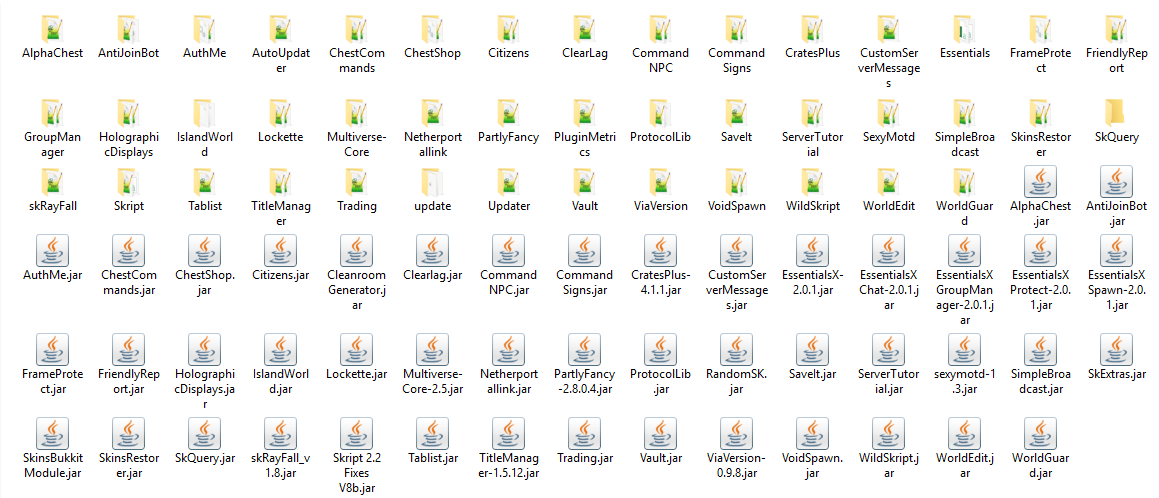Click the 'SkQuery.jar' file name

click(205, 459)
